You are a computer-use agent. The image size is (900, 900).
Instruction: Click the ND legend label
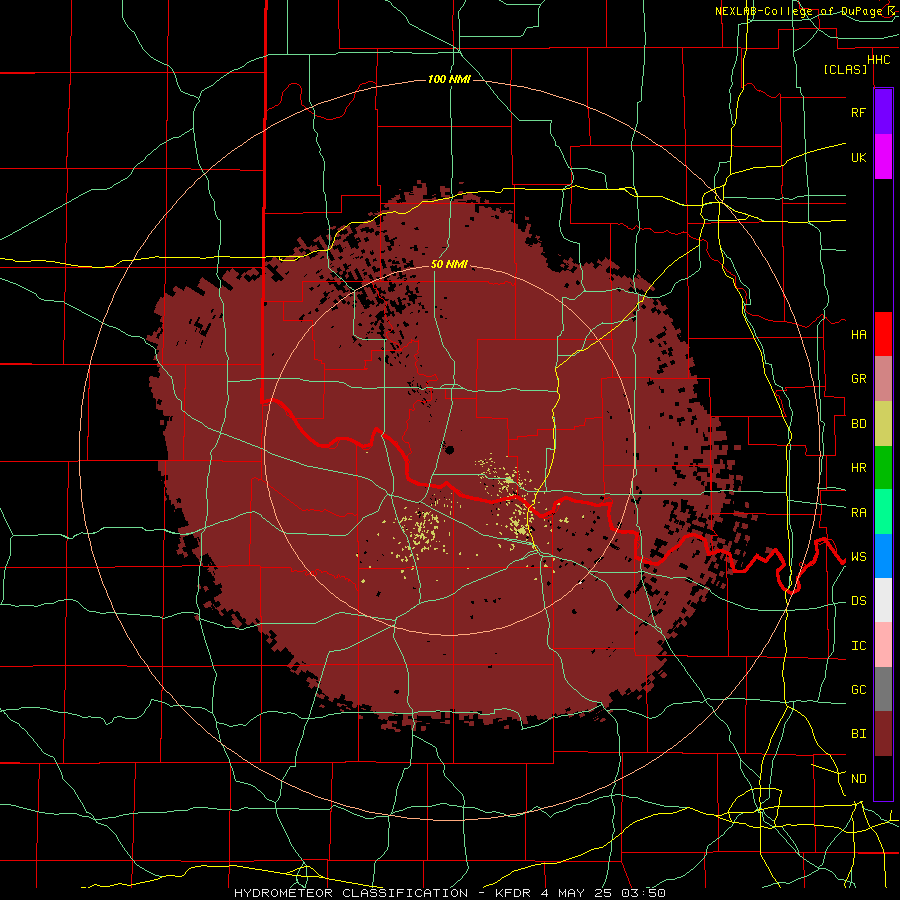point(858,779)
